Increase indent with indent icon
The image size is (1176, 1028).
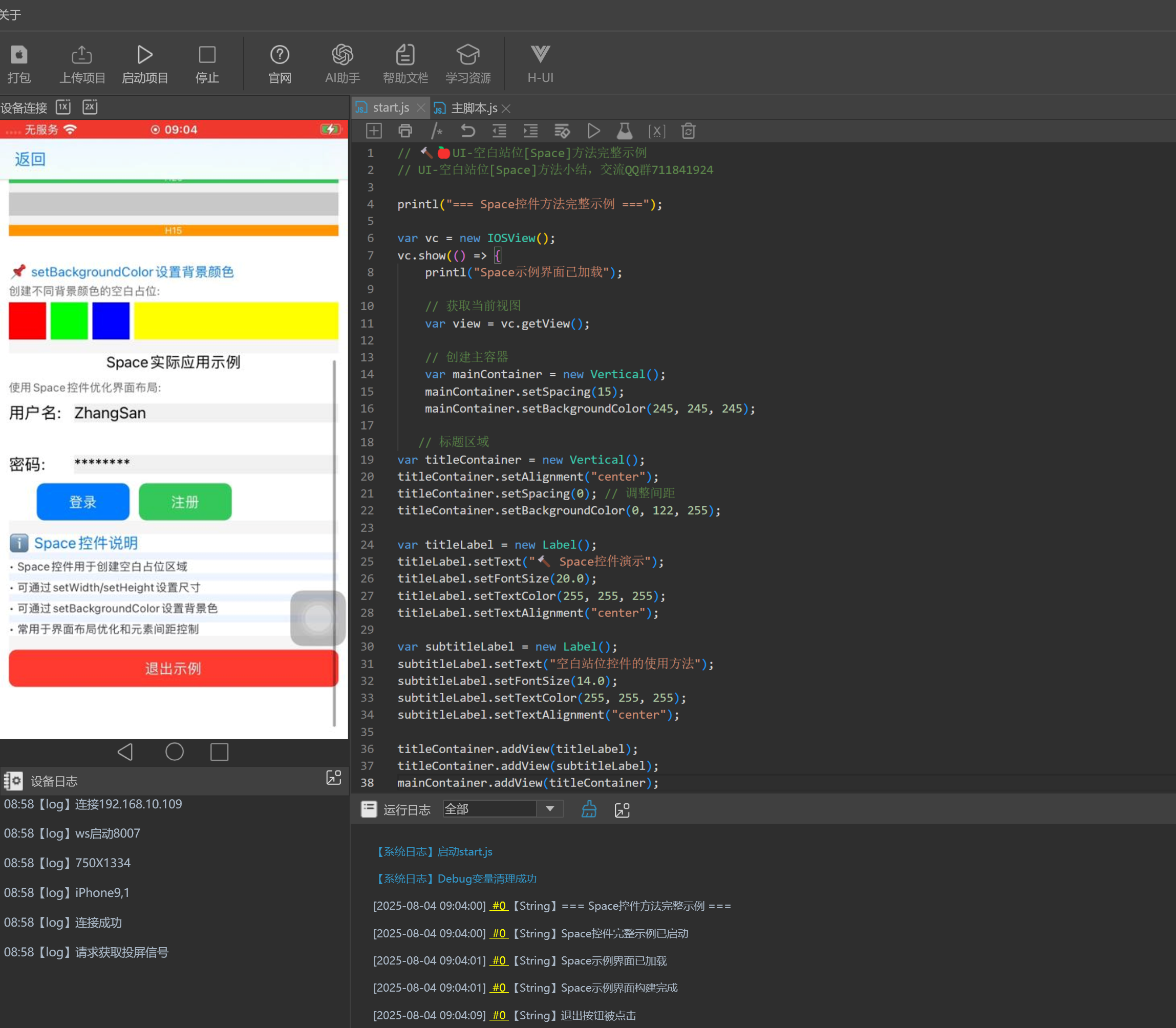click(x=530, y=131)
